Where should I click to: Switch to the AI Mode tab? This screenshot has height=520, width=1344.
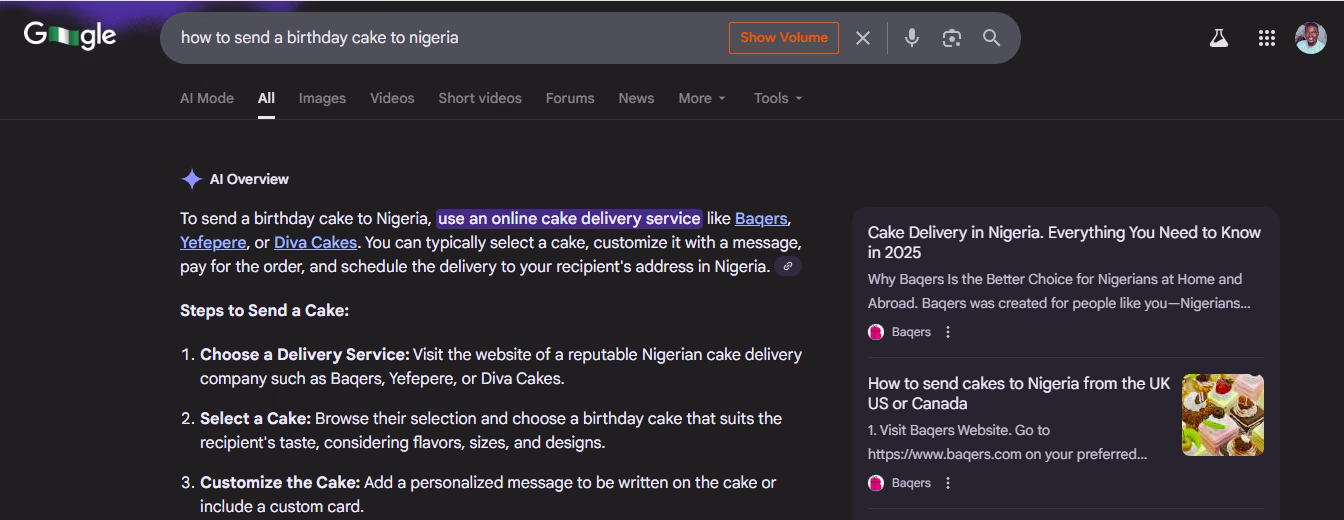point(207,98)
